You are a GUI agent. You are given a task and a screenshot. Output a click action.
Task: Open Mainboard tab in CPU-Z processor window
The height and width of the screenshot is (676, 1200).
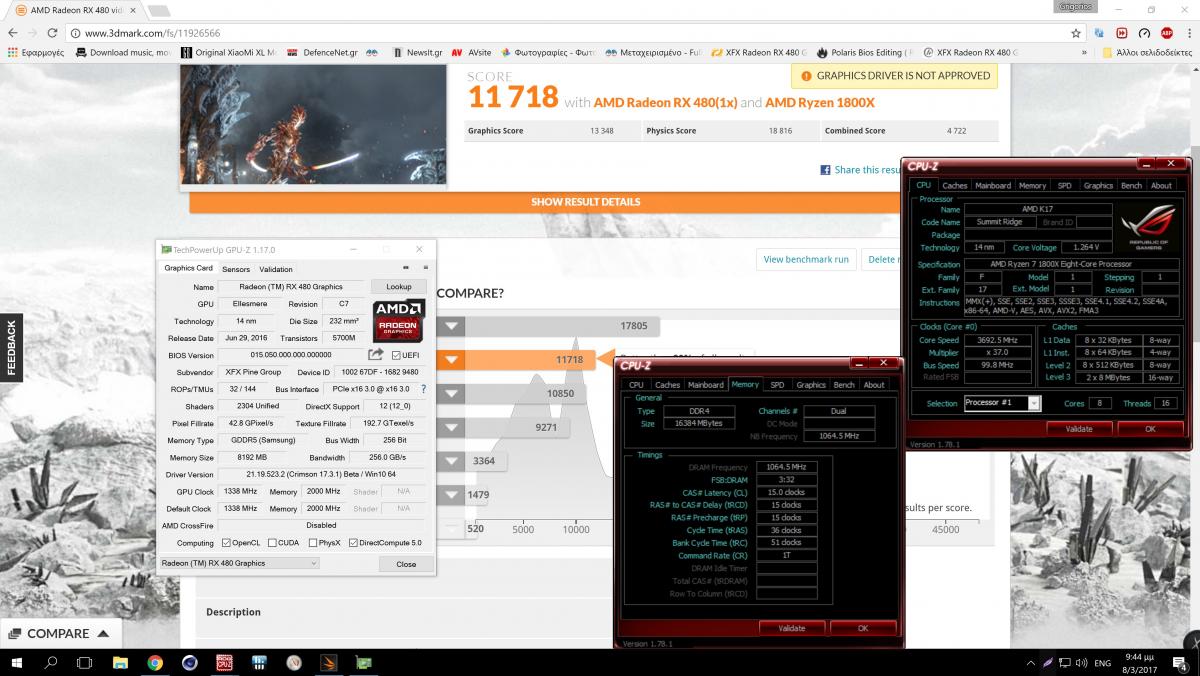pos(993,185)
